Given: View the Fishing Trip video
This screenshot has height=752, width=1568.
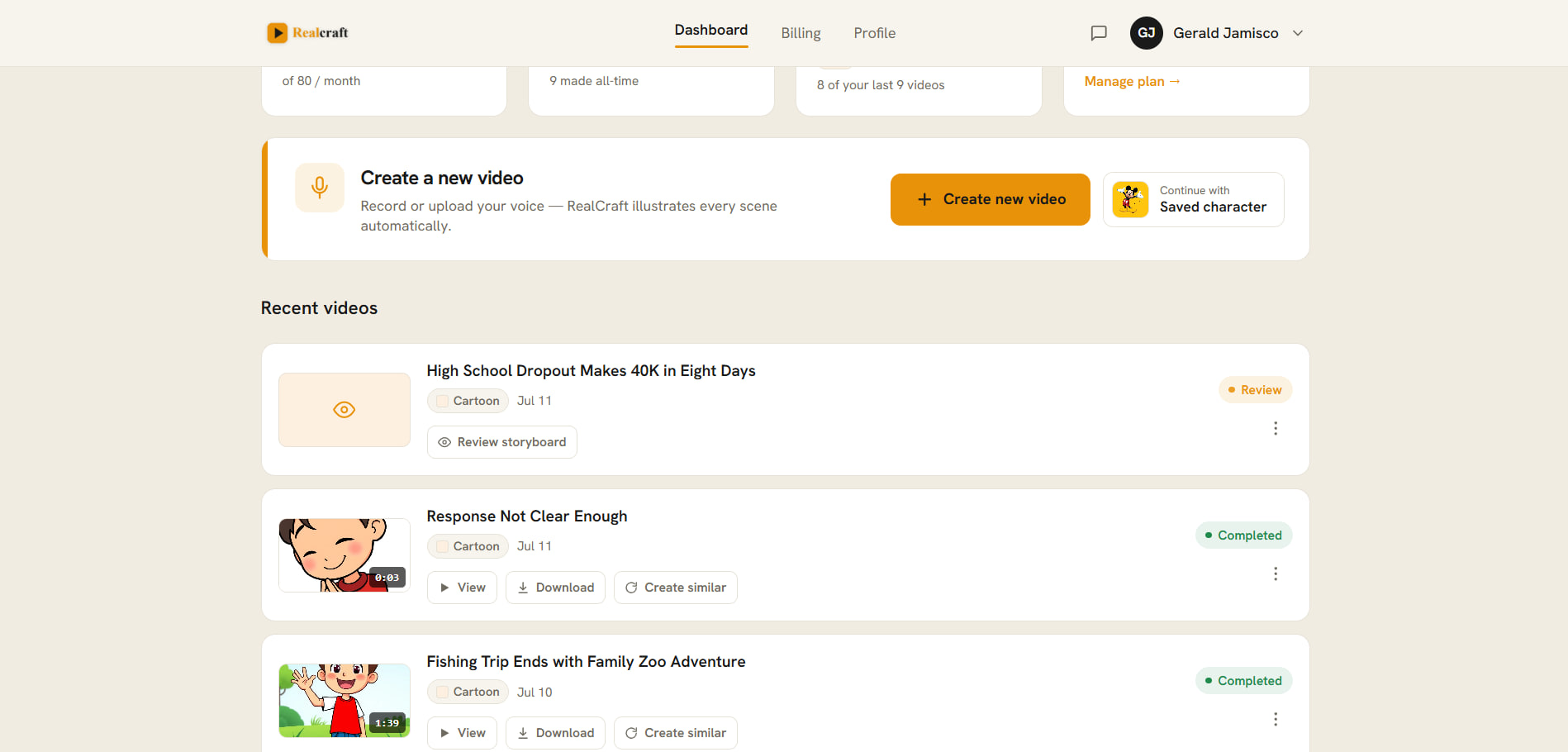Looking at the screenshot, I should 463,733.
